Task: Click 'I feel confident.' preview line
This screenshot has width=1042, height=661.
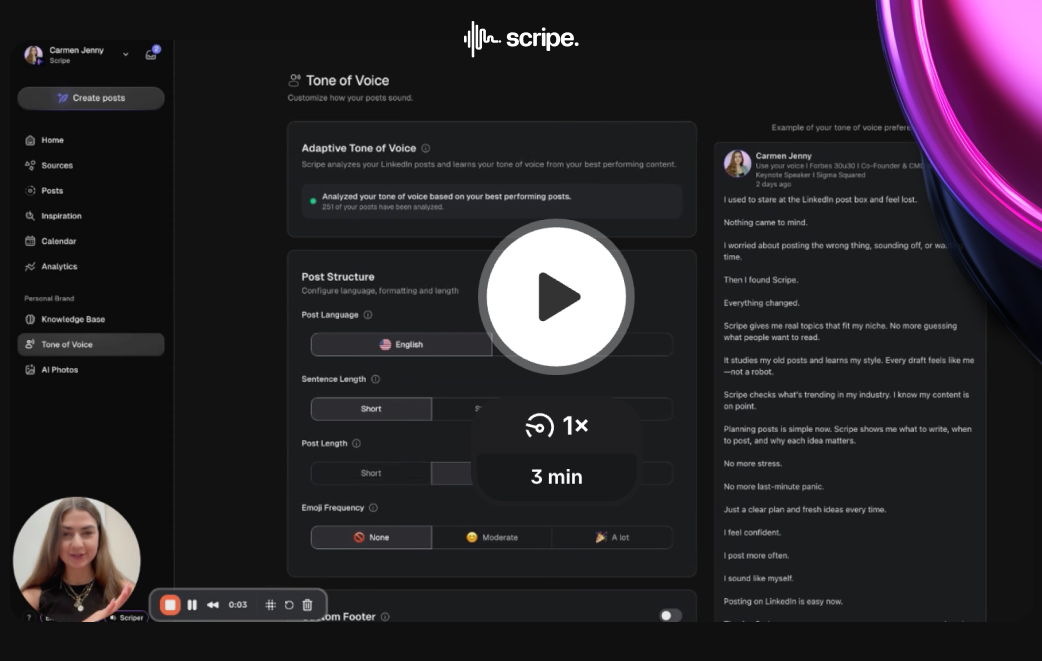Action: (x=752, y=532)
